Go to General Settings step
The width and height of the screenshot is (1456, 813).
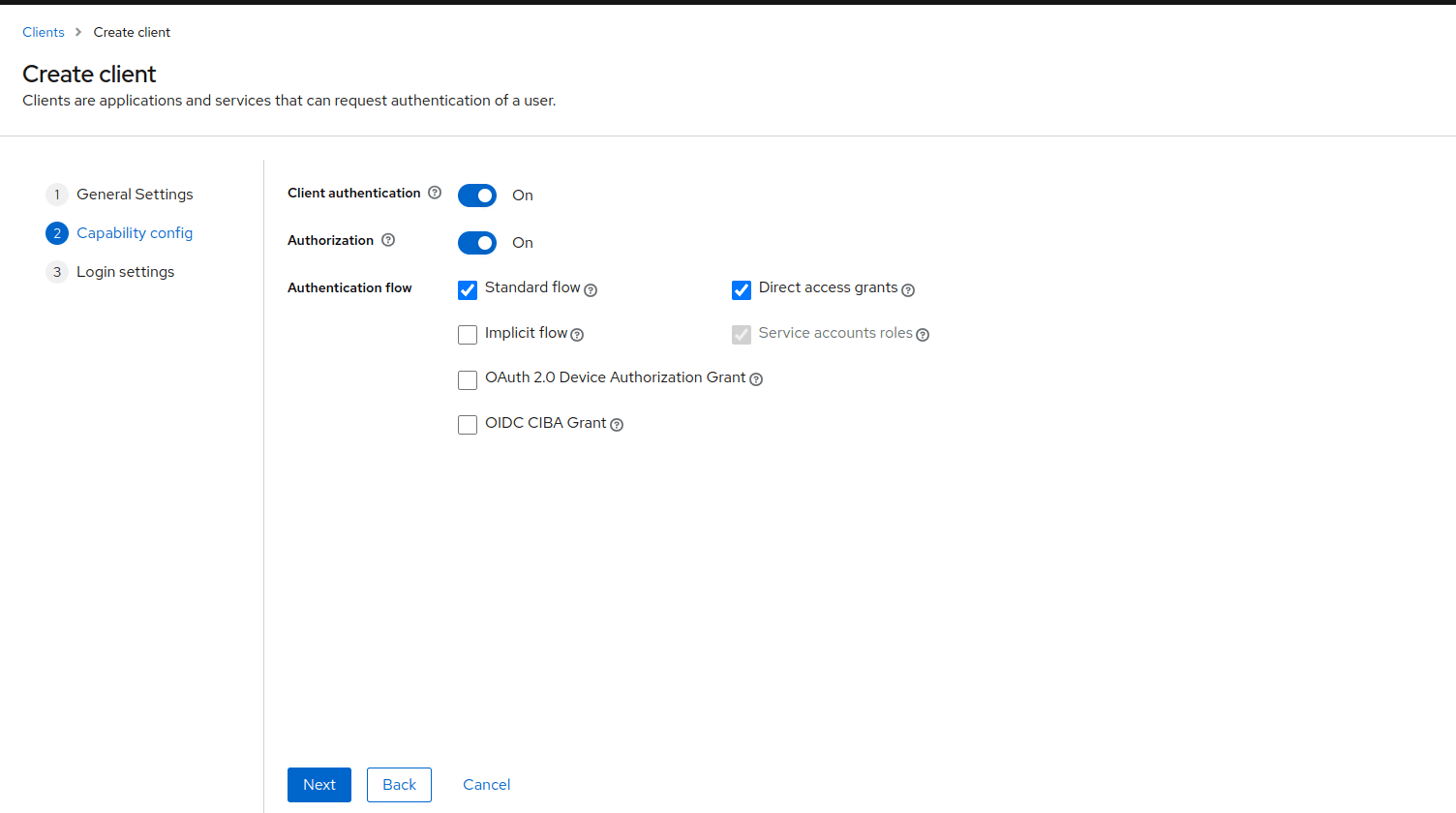coord(135,195)
